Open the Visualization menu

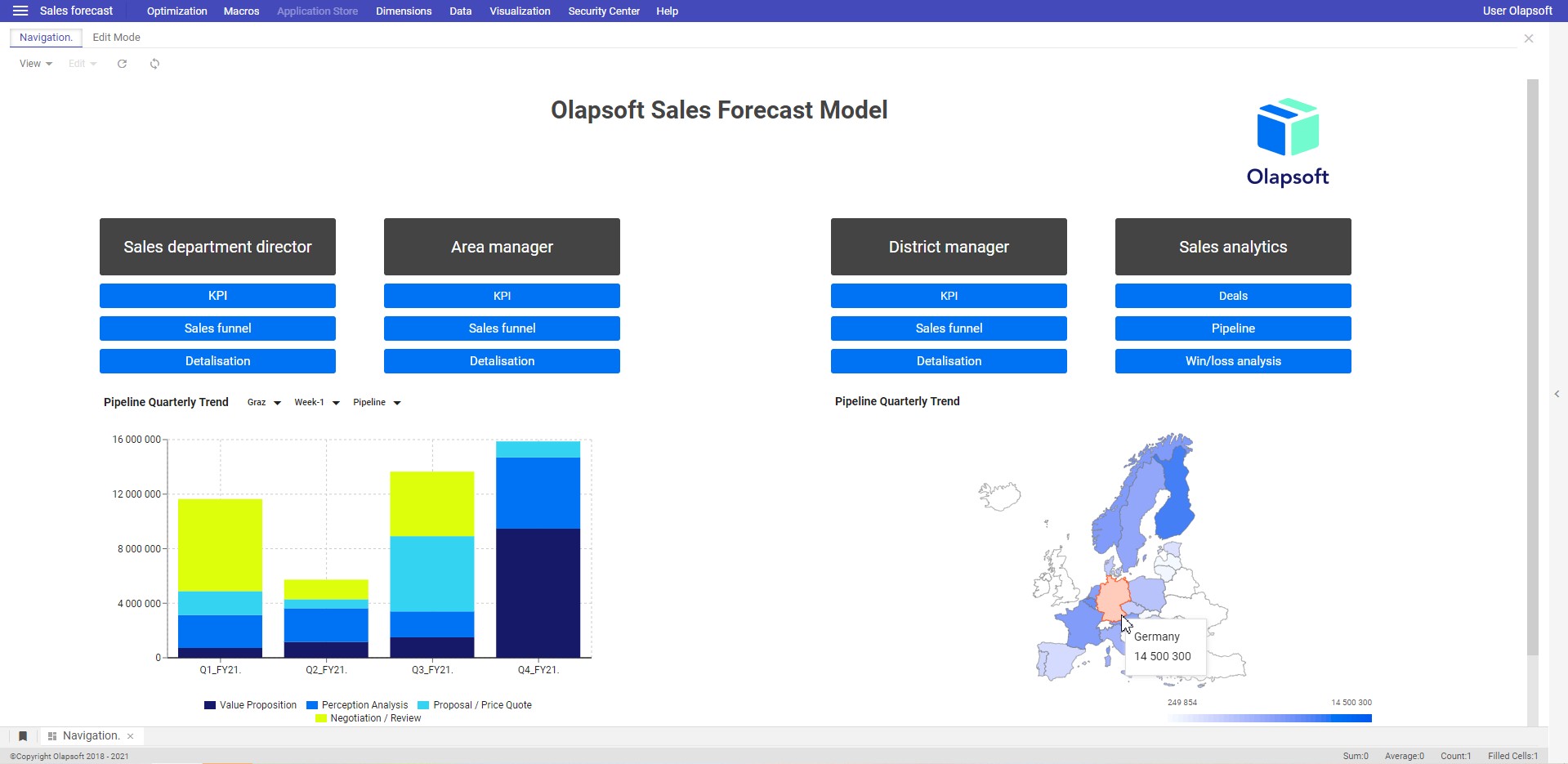(520, 11)
